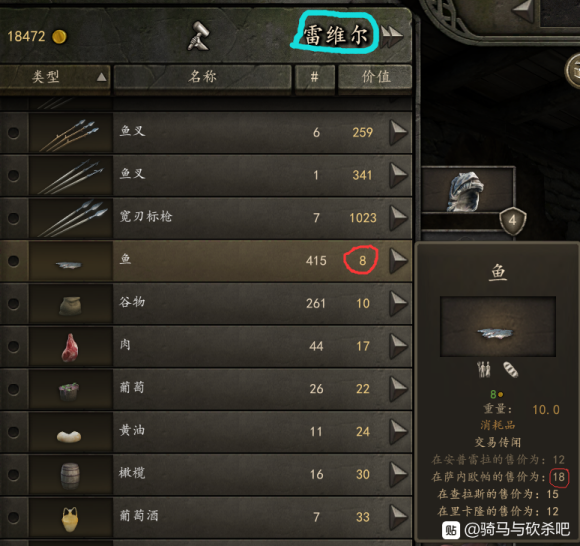Click the transfer arrow for 鱼 row
580x546 pixels.
(399, 260)
